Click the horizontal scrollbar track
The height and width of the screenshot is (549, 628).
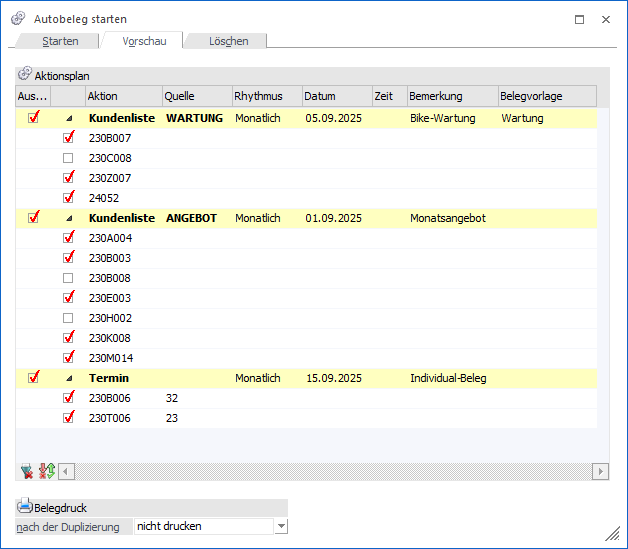(330, 471)
